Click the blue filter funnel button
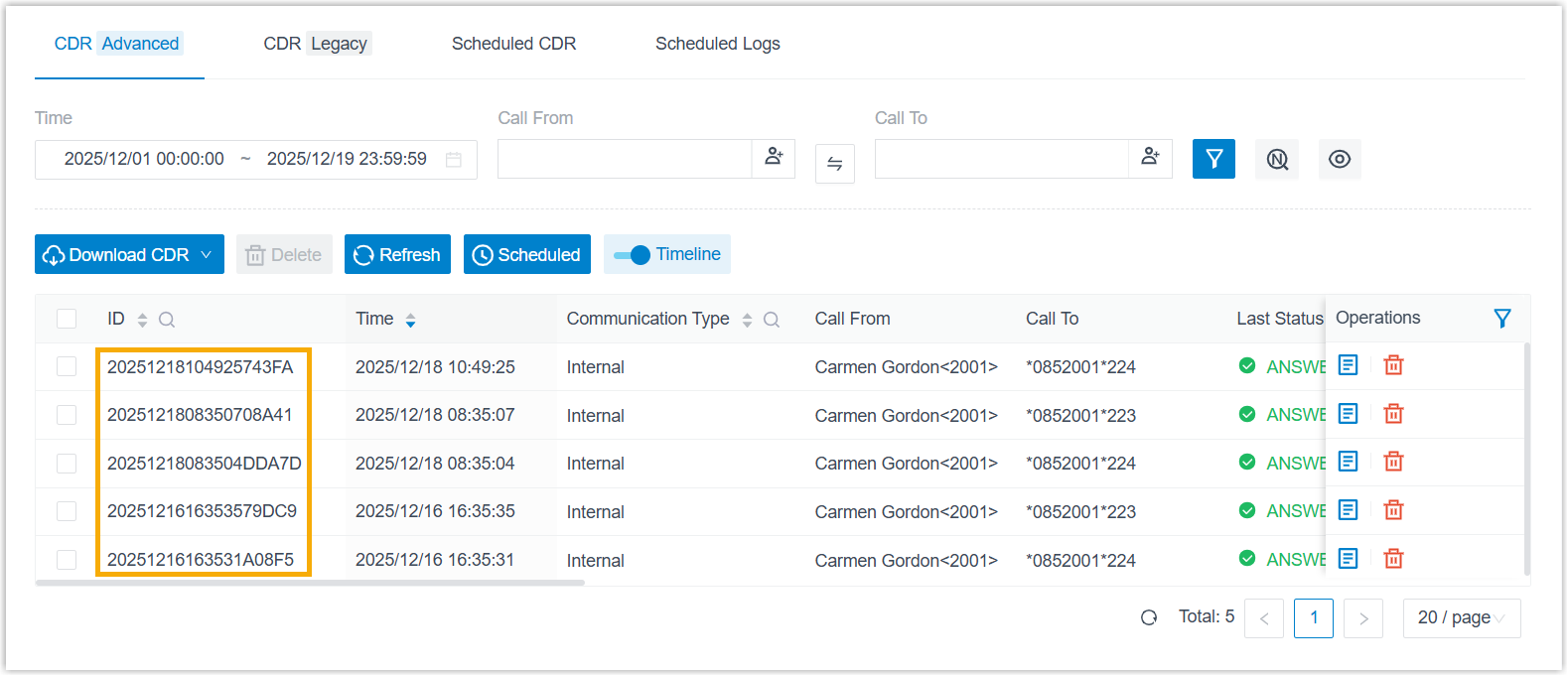 click(1213, 159)
